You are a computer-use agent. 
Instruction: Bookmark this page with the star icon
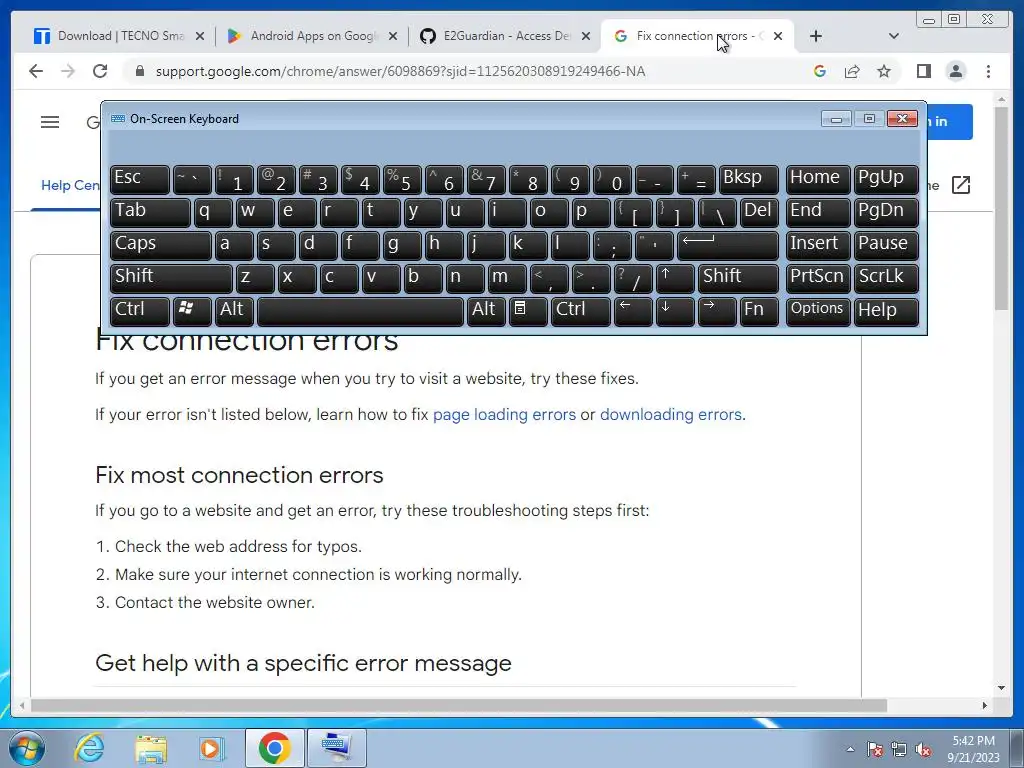coord(884,71)
